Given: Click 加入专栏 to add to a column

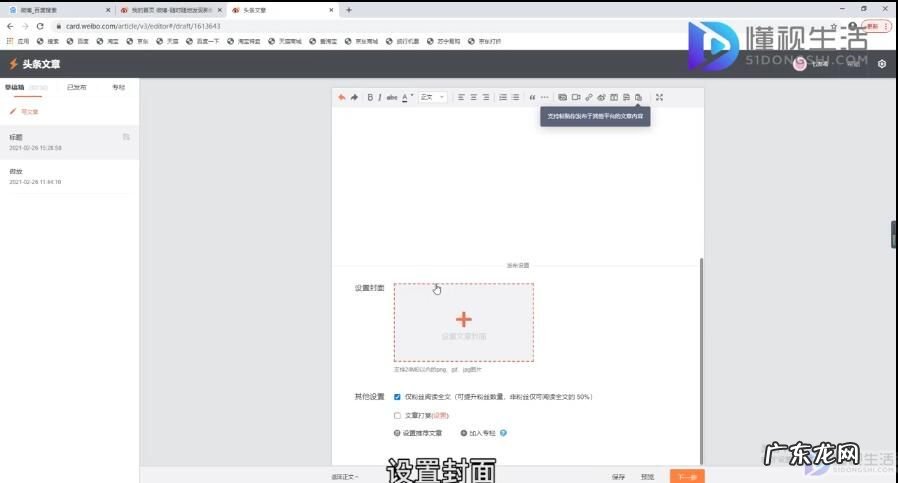Looking at the screenshot, I should tap(478, 433).
